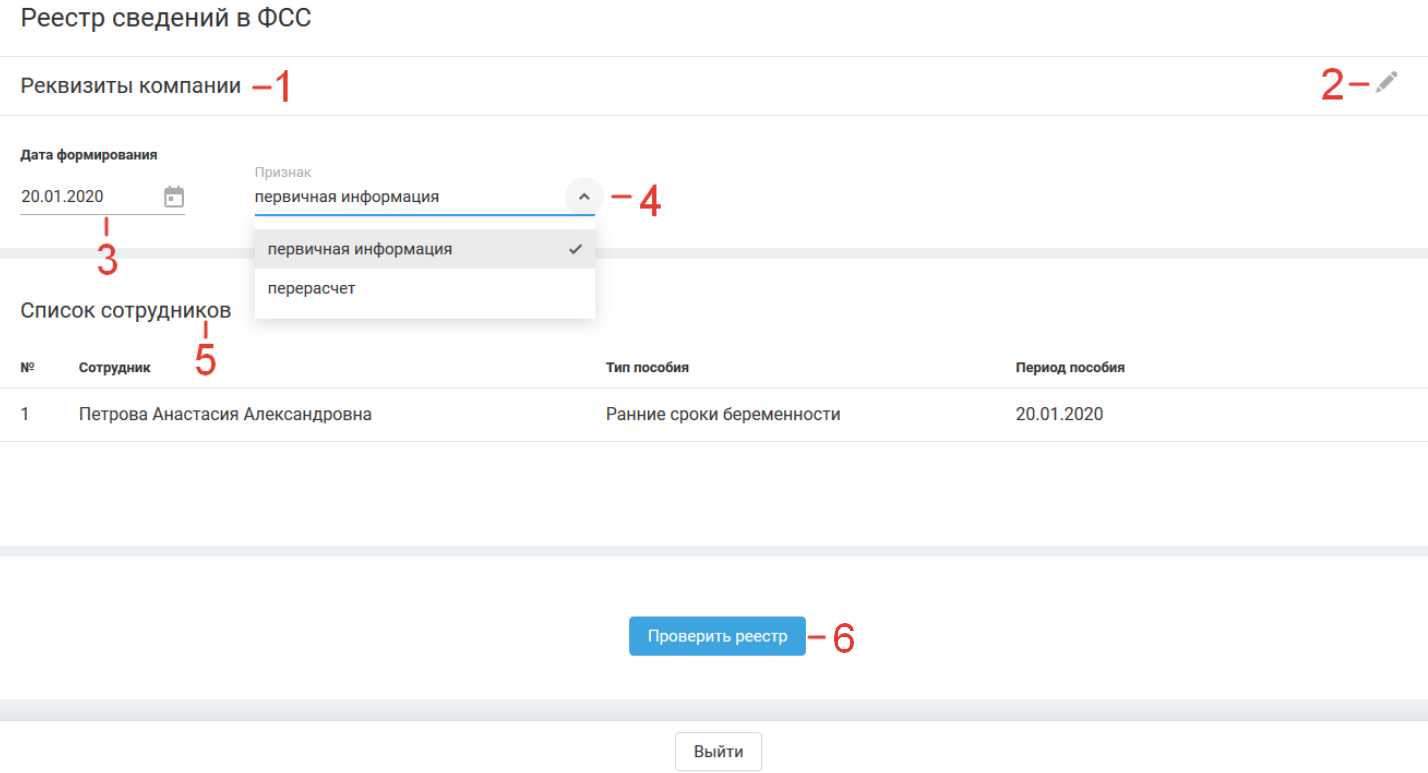This screenshot has width=1428, height=773.
Task: Click the pencil edit icon for company details
Action: pos(1385,84)
